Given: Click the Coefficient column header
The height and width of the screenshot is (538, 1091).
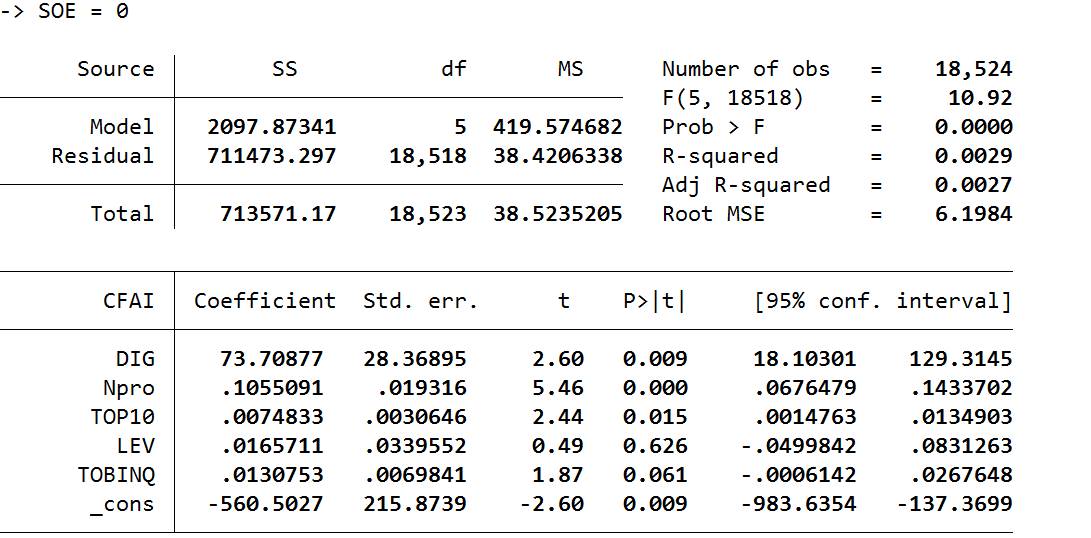Looking at the screenshot, I should (x=265, y=301).
